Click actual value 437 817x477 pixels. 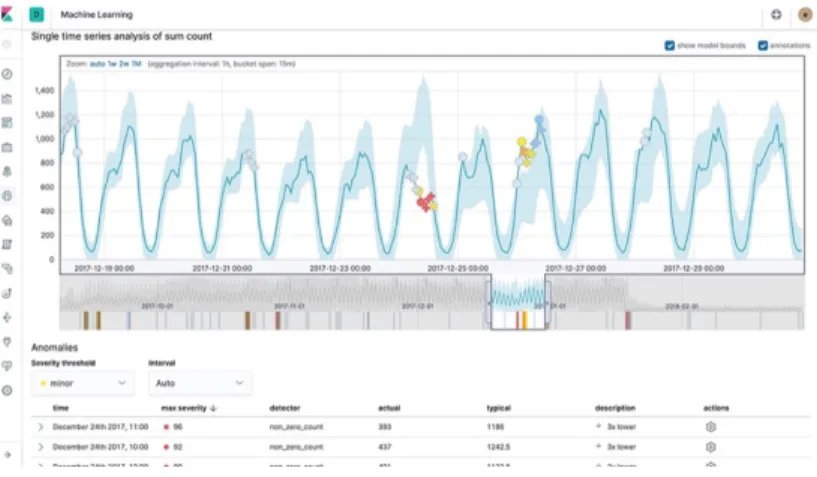click(x=385, y=447)
